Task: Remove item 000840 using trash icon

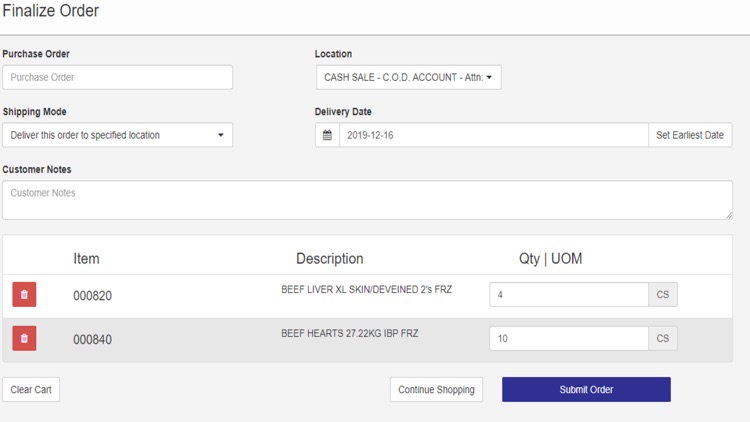Action: tap(24, 338)
